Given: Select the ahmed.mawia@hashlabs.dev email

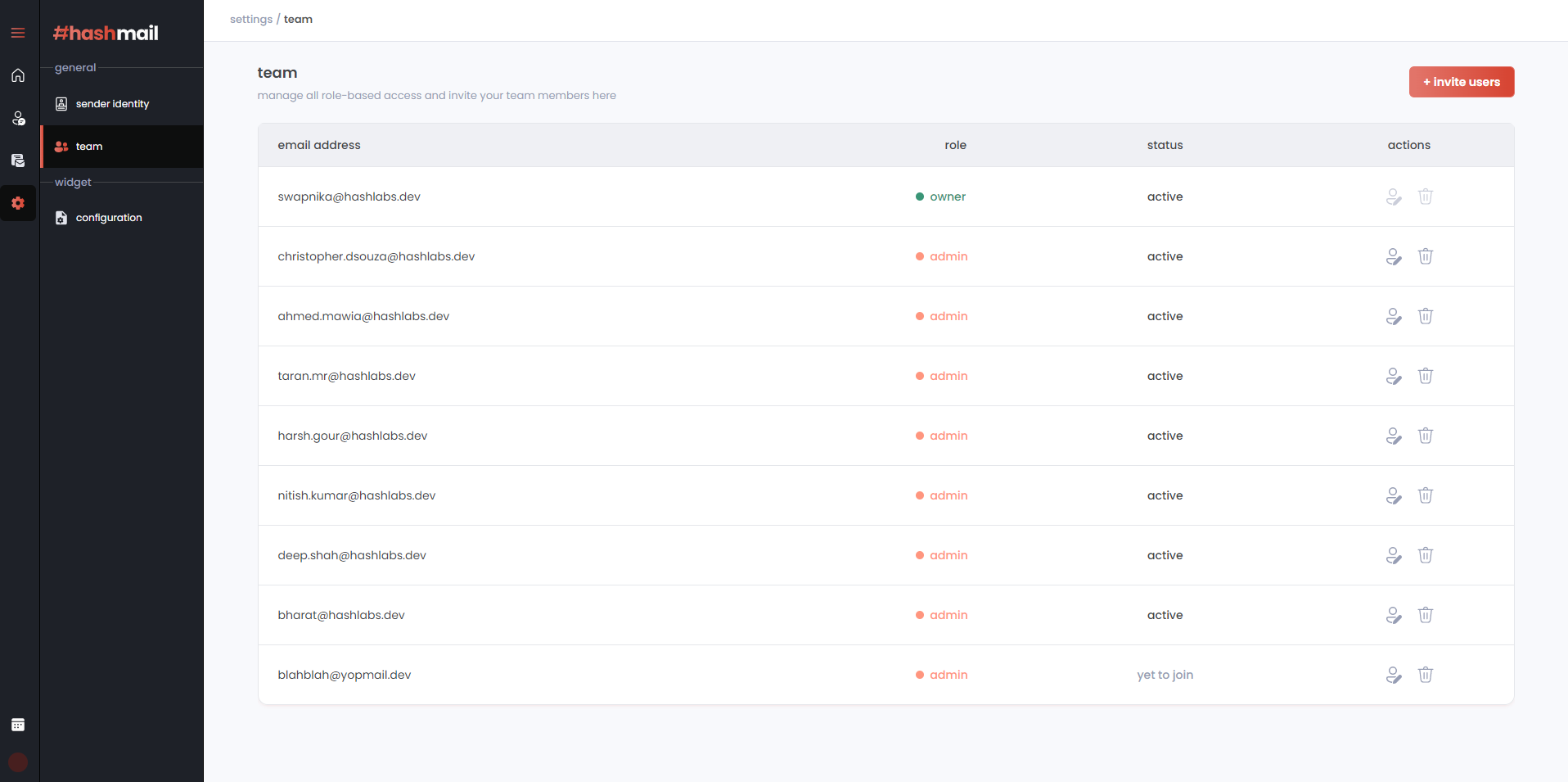Looking at the screenshot, I should point(363,316).
